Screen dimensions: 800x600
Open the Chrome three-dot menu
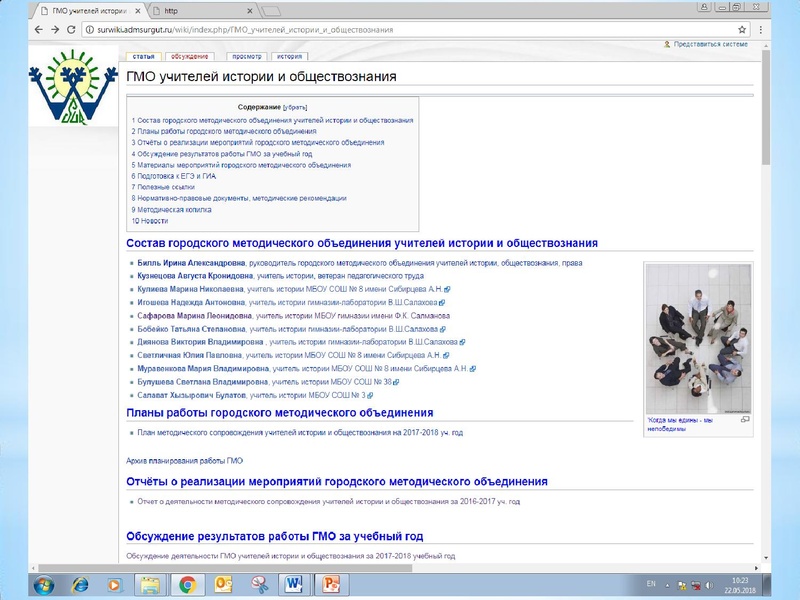(x=761, y=30)
